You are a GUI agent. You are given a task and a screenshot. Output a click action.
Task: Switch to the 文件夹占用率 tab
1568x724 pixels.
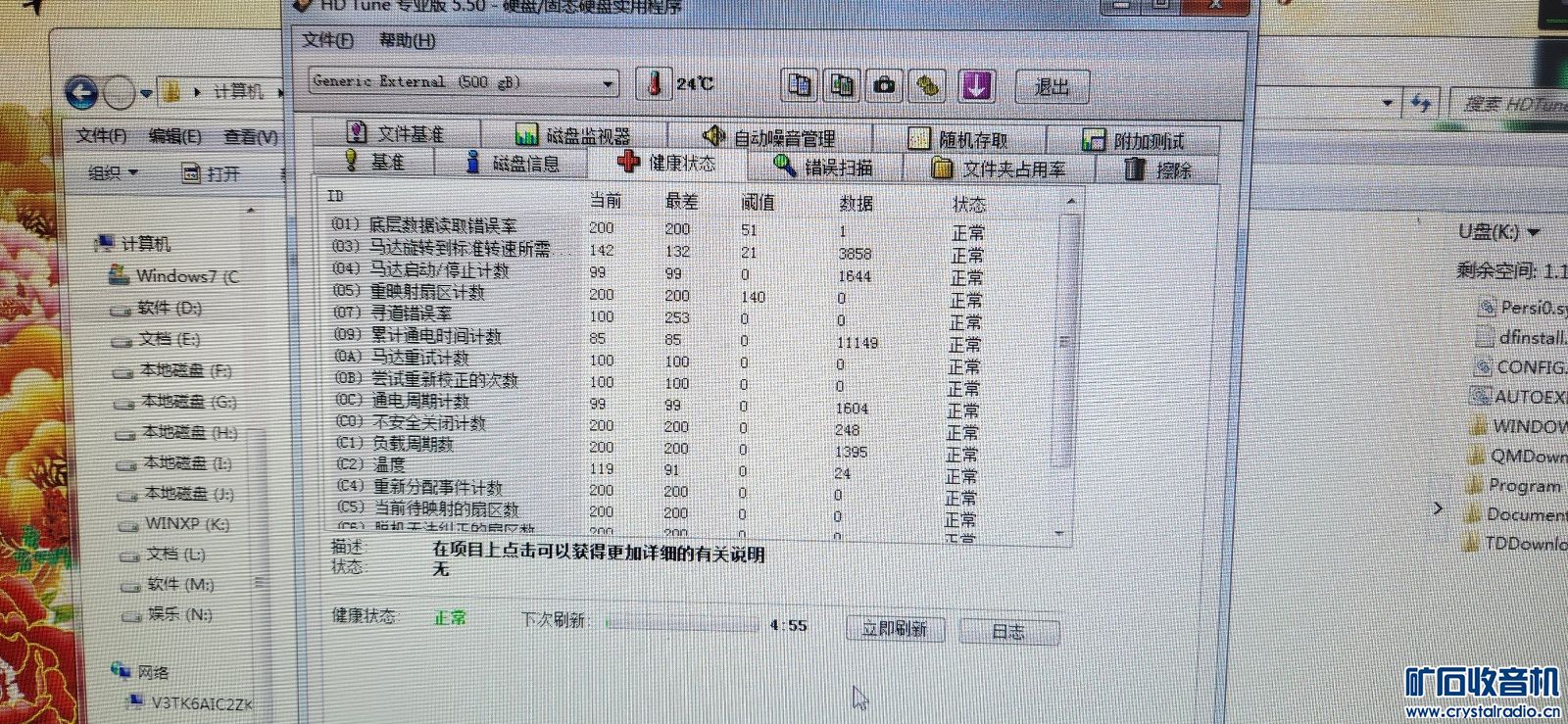point(999,169)
